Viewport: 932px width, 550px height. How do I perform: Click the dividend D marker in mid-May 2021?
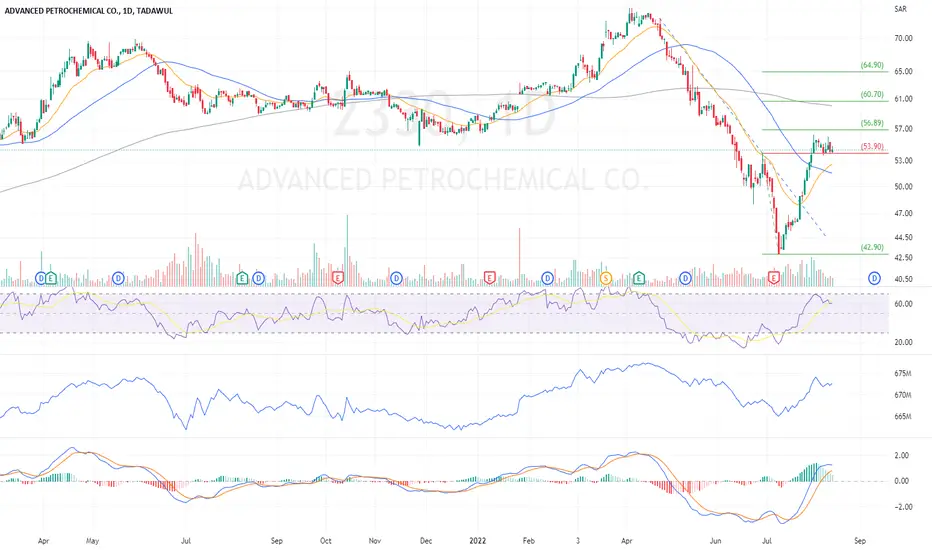tap(118, 278)
